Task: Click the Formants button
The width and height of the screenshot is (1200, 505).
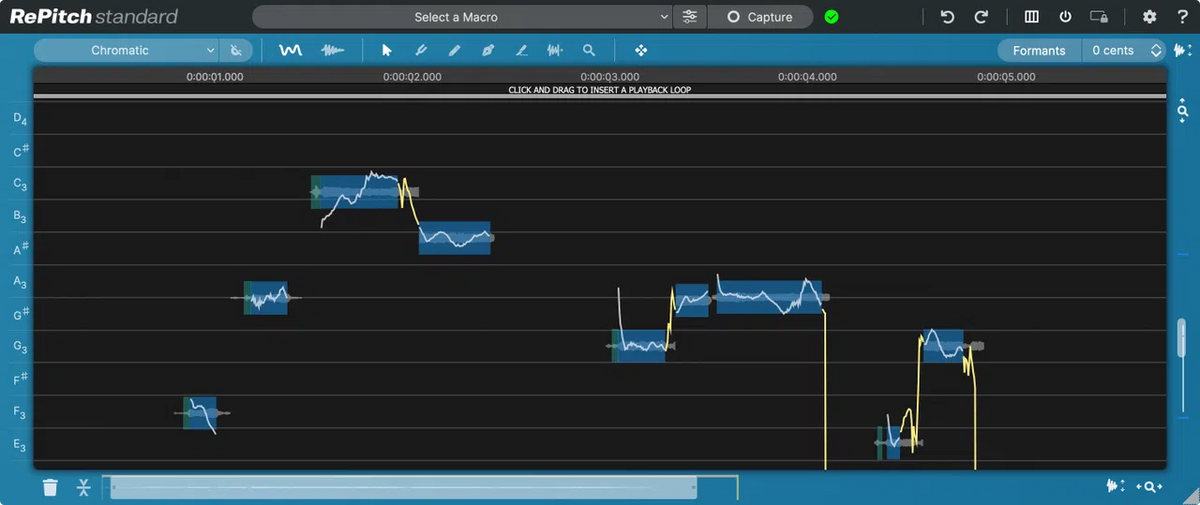Action: coord(1038,50)
